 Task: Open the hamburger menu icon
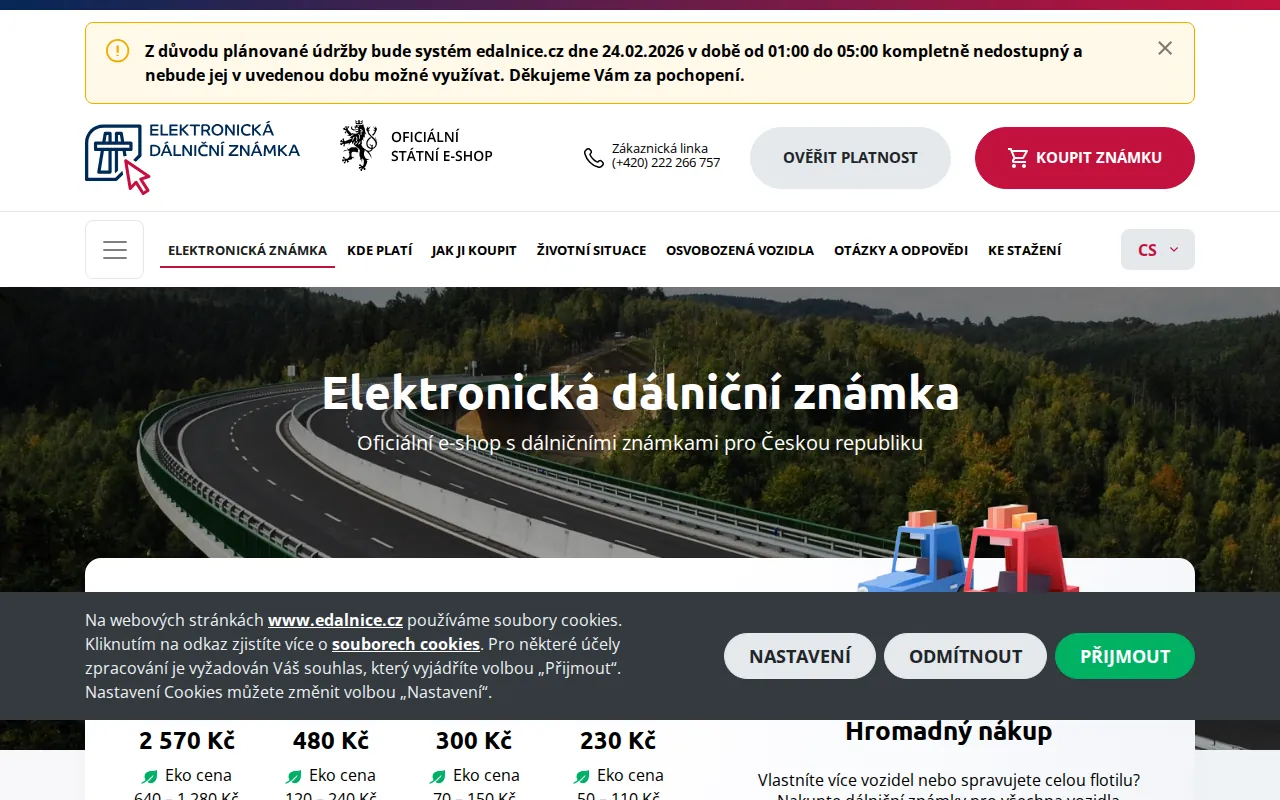[115, 250]
